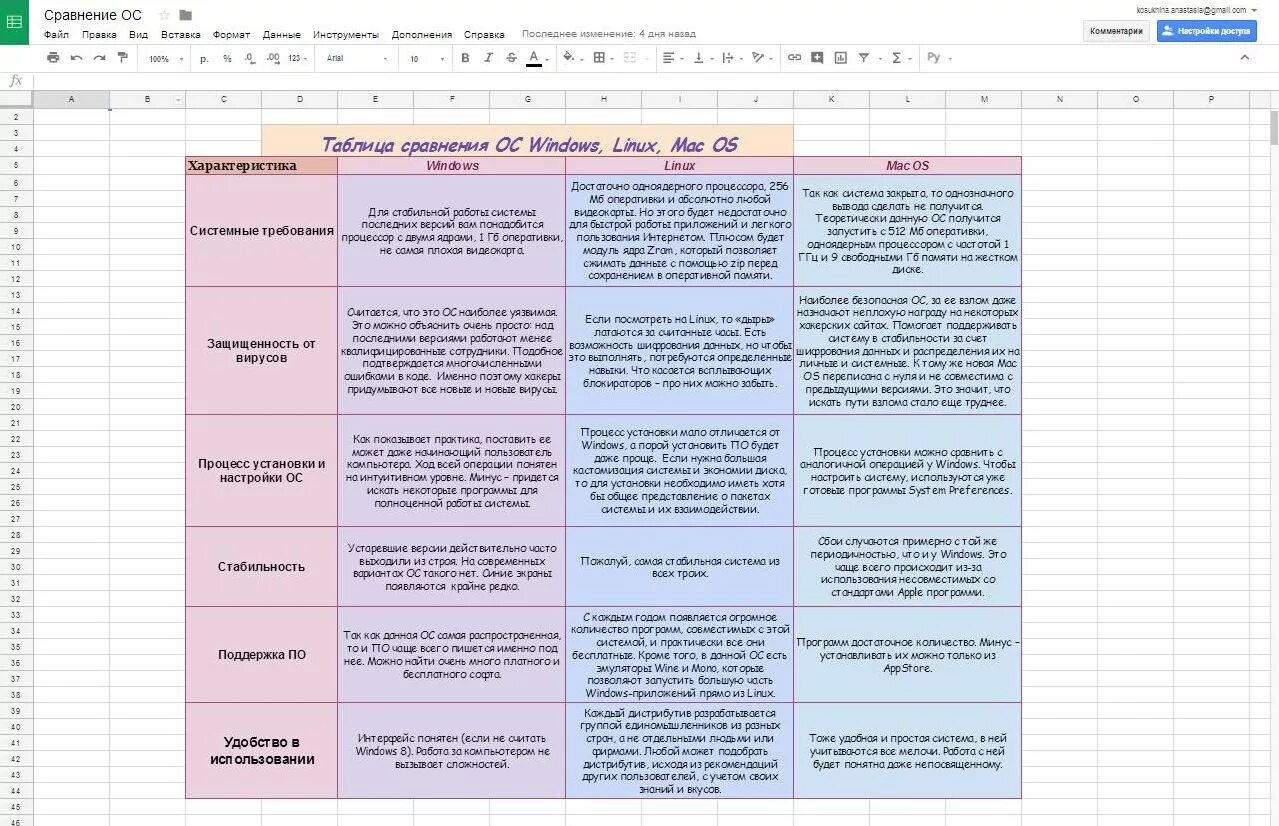
Task: Open the Ру input tools button
Action: [937, 58]
